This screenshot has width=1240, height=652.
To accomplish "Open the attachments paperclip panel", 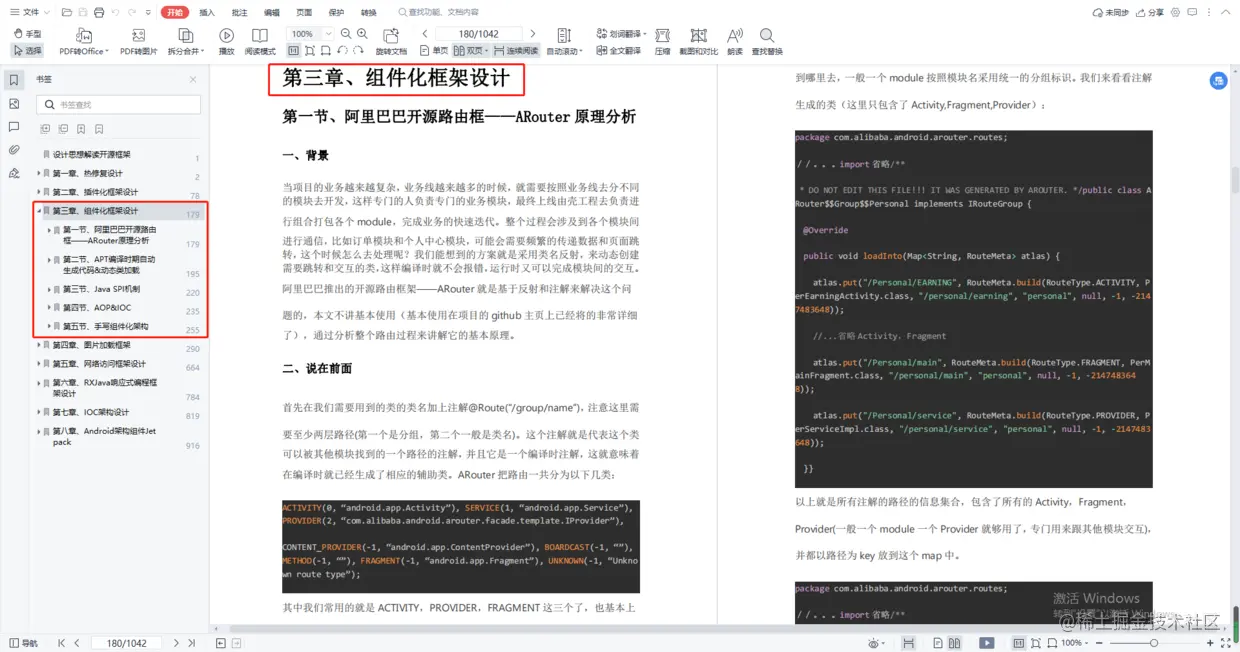I will point(14,150).
